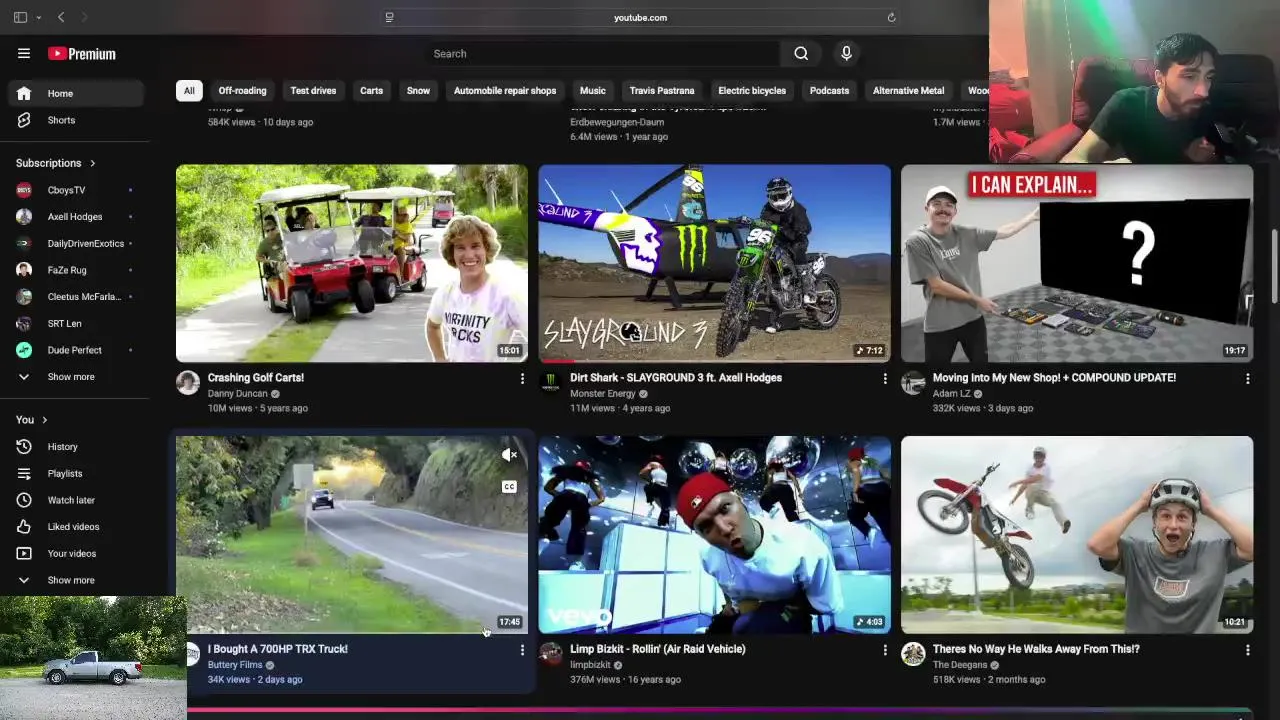Select the Carts filter chip

(x=371, y=91)
